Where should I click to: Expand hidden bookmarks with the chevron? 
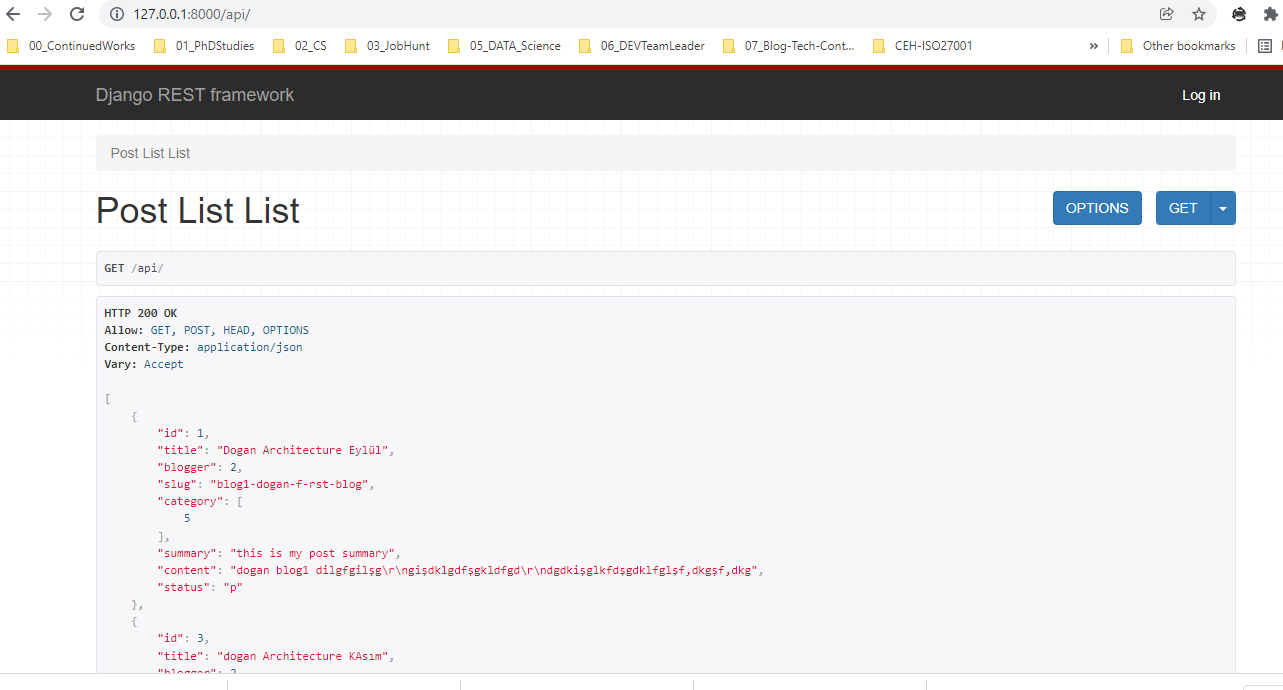point(1093,46)
